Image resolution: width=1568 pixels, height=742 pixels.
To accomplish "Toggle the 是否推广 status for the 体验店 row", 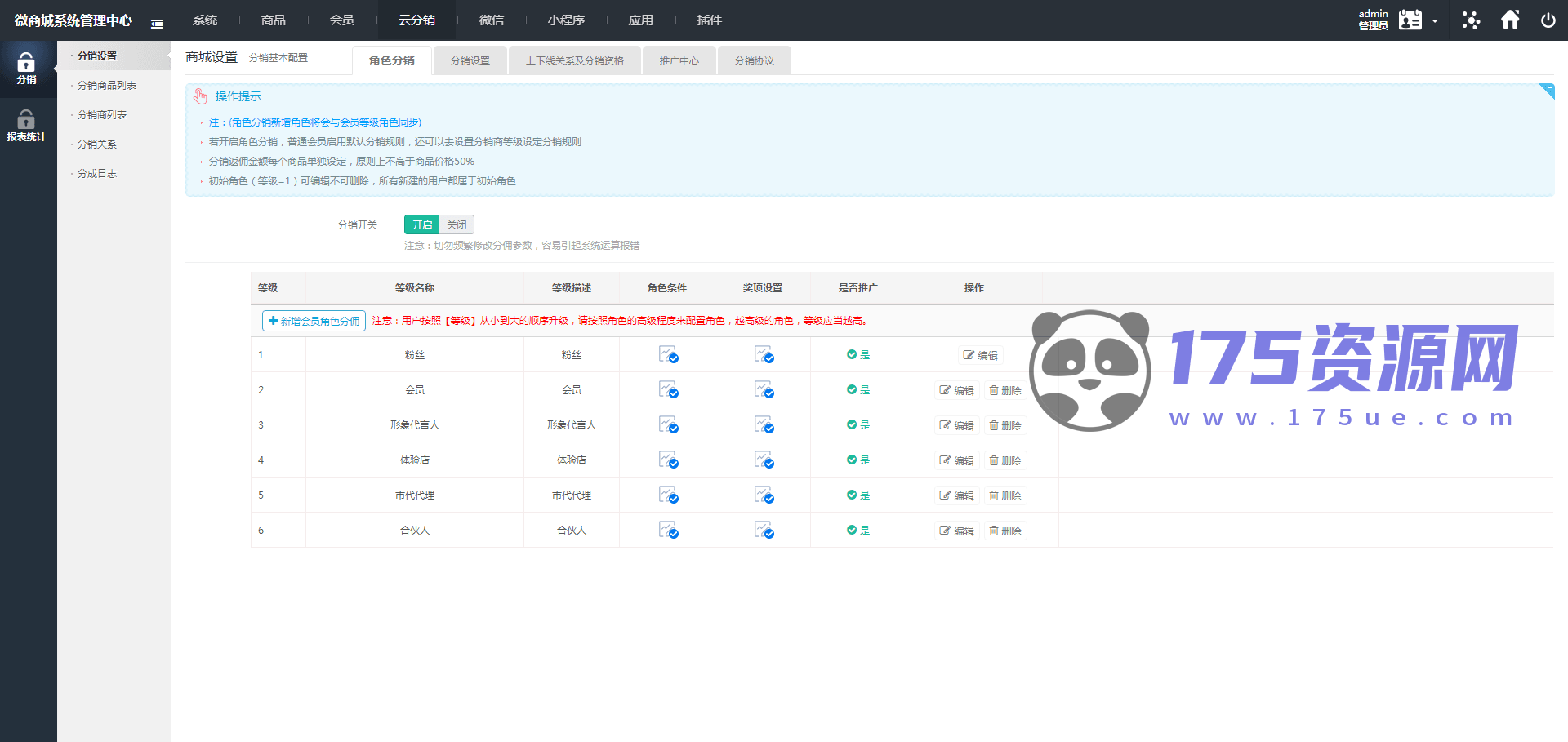I will [x=858, y=460].
